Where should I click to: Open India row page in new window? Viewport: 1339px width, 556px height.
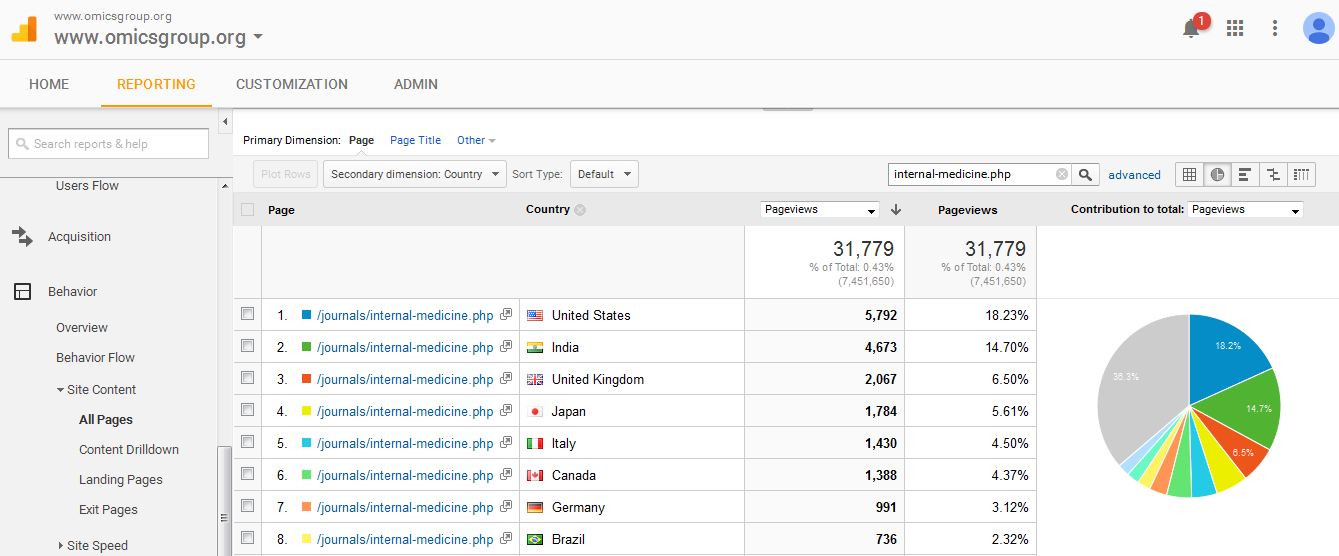point(506,346)
